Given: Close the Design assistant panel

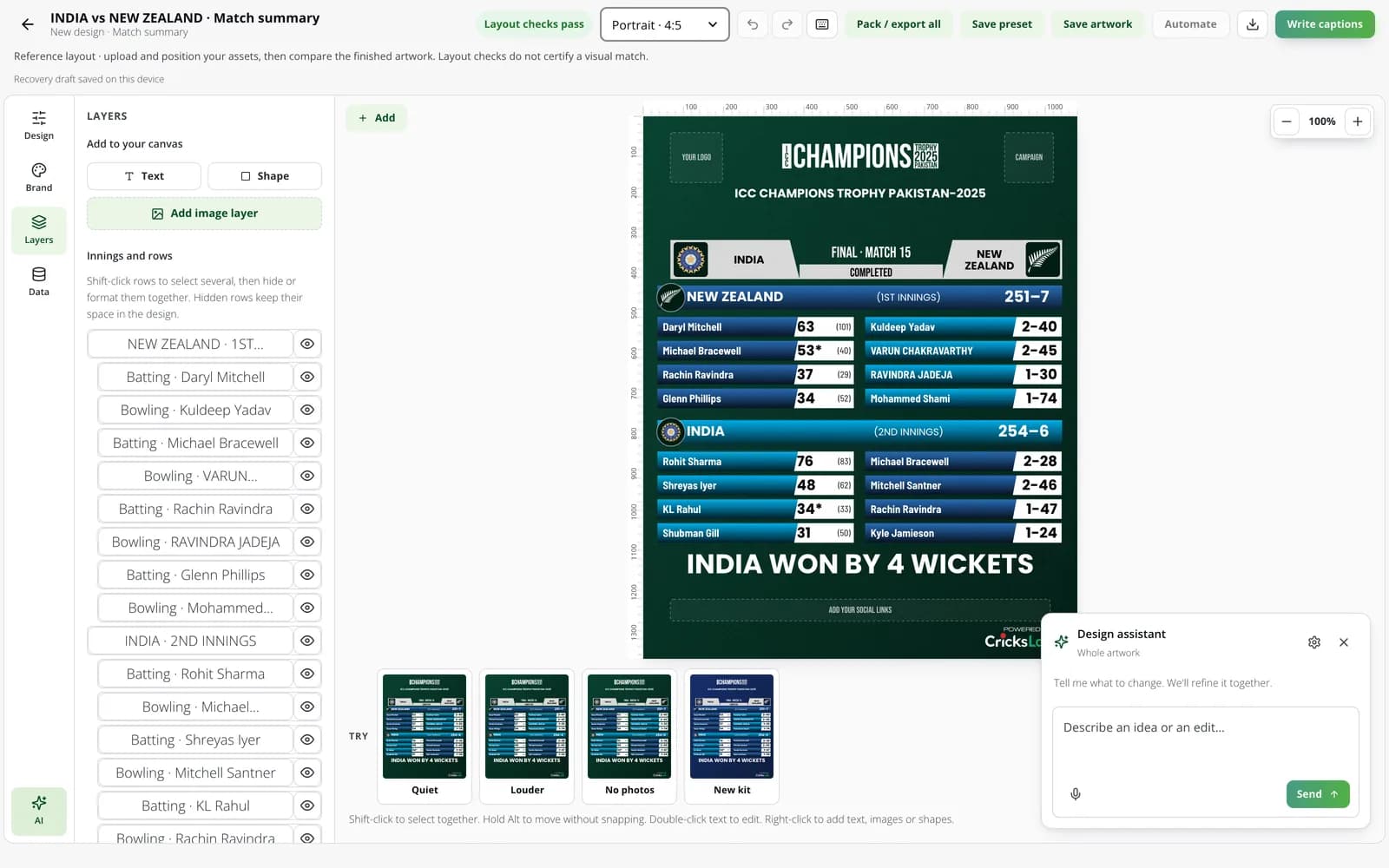Looking at the screenshot, I should (1344, 642).
